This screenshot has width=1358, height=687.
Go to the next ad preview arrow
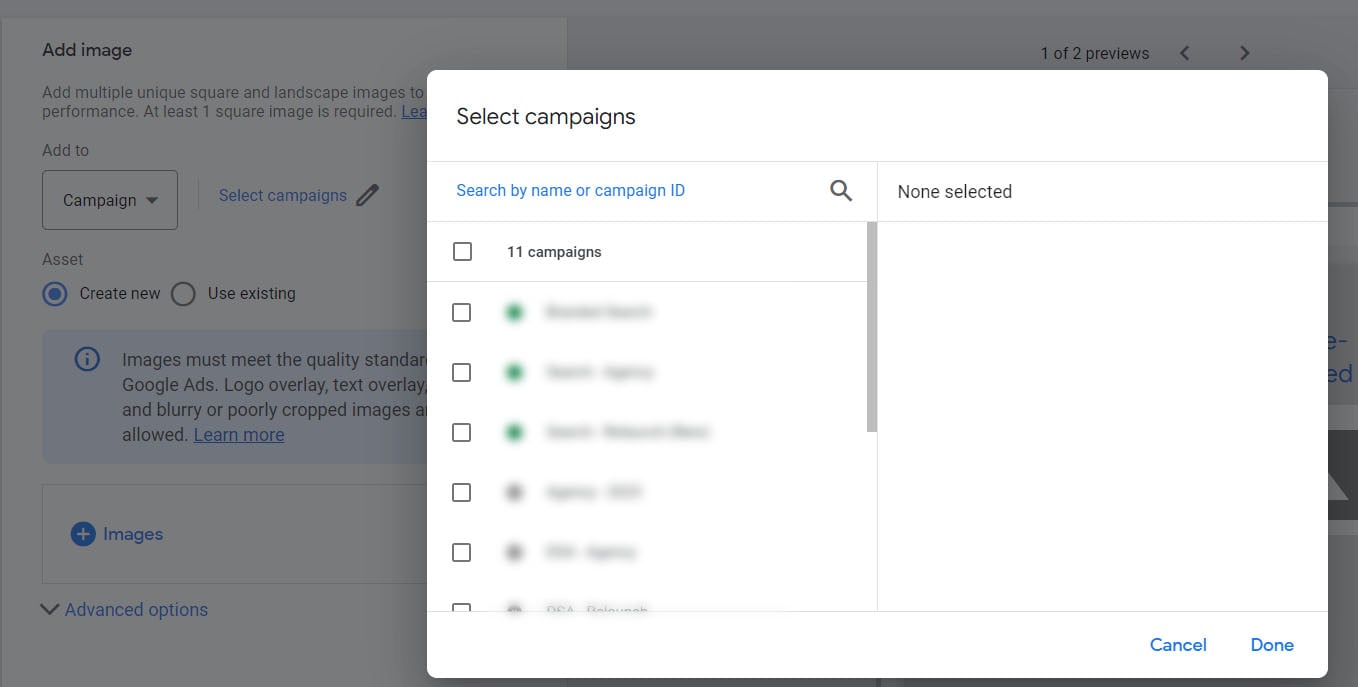click(1245, 53)
